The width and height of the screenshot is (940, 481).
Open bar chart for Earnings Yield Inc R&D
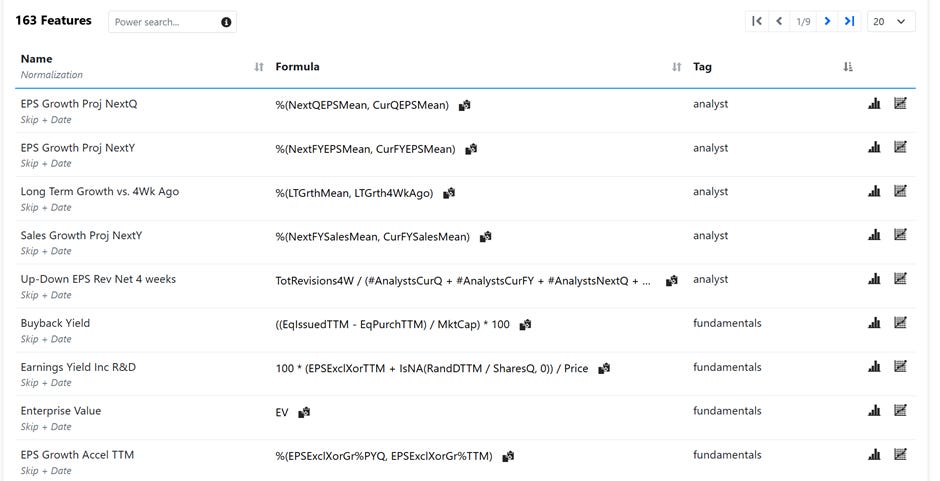(x=874, y=367)
